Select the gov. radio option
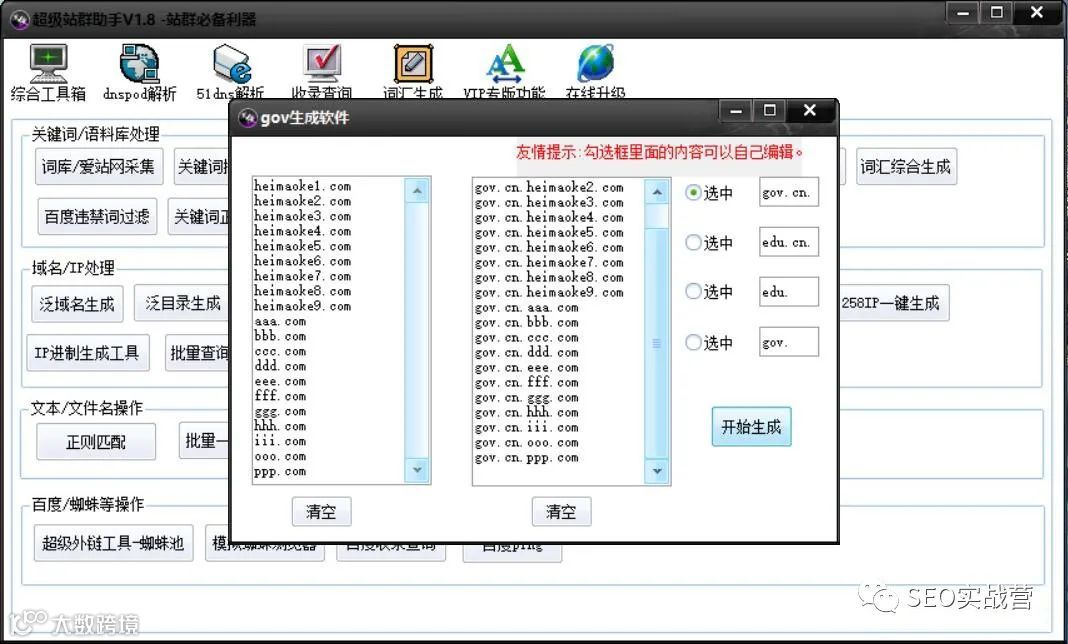The width and height of the screenshot is (1068, 644). click(x=693, y=342)
